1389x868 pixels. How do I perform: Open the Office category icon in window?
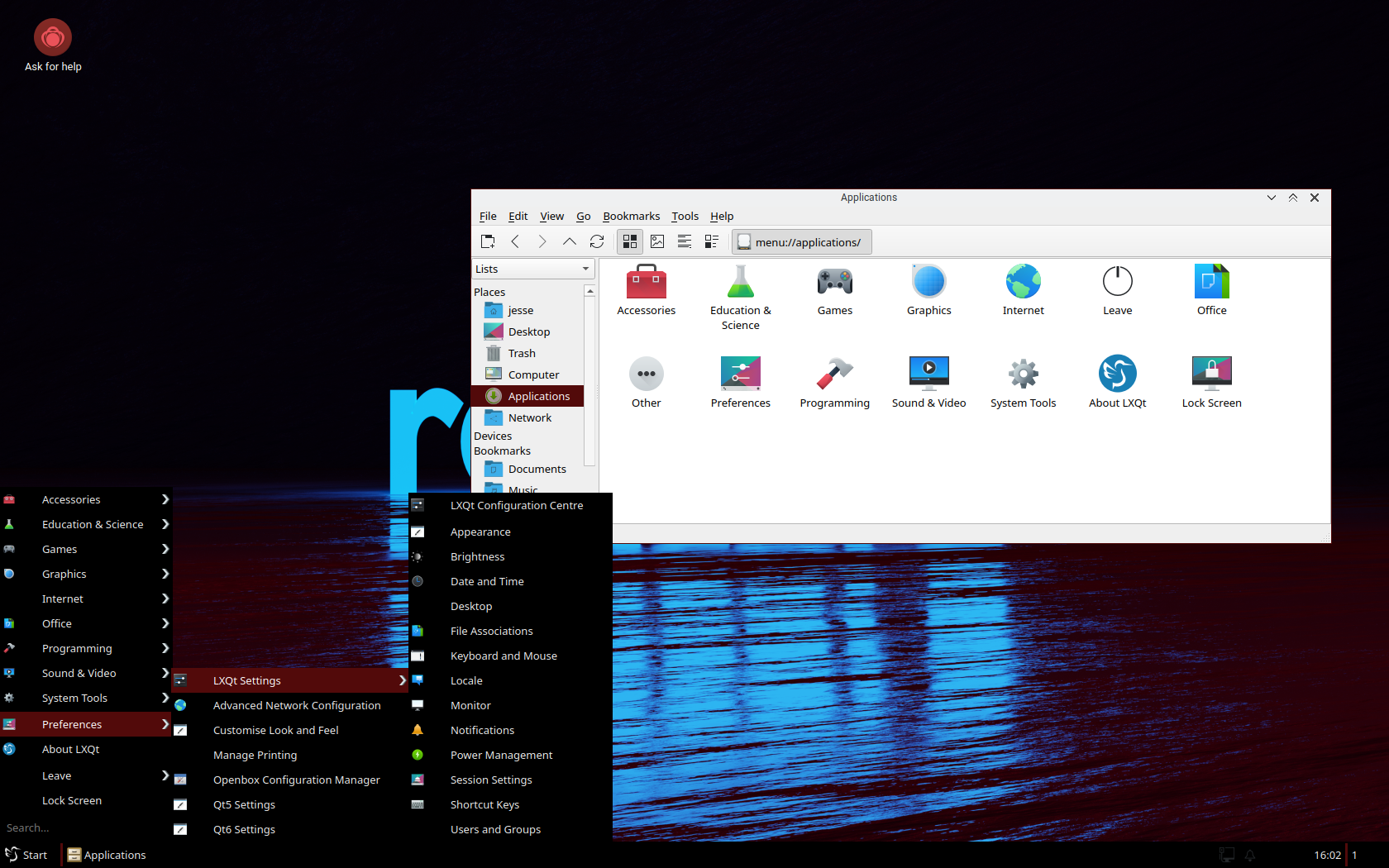pyautogui.click(x=1212, y=282)
